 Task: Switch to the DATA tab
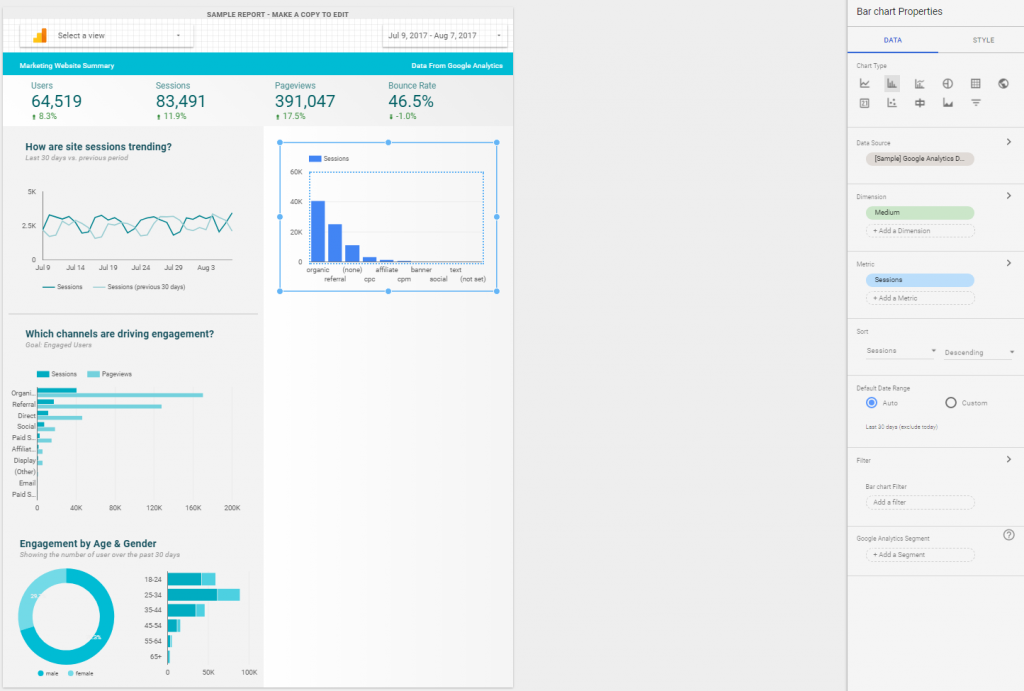892,40
